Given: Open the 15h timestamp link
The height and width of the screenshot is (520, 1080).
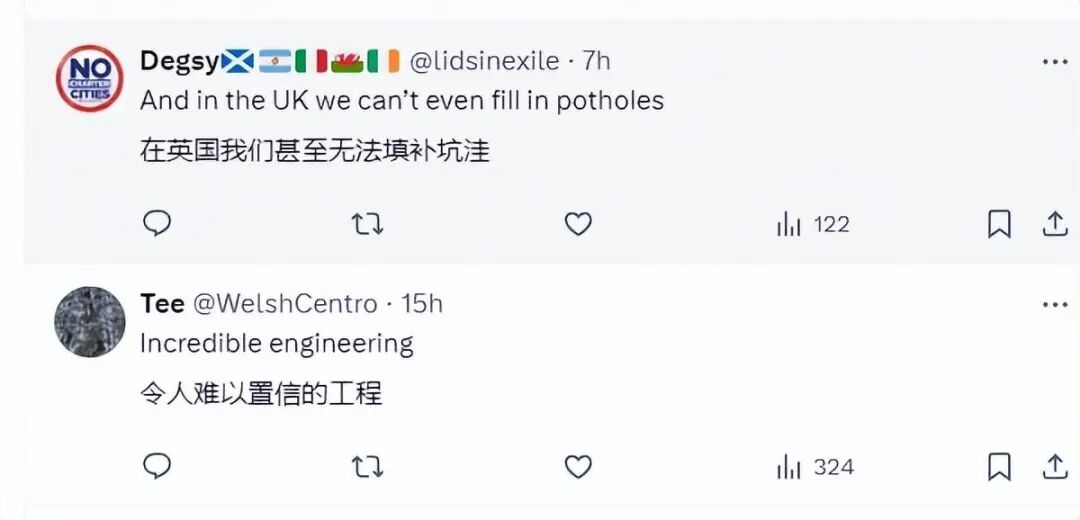Looking at the screenshot, I should (x=421, y=303).
